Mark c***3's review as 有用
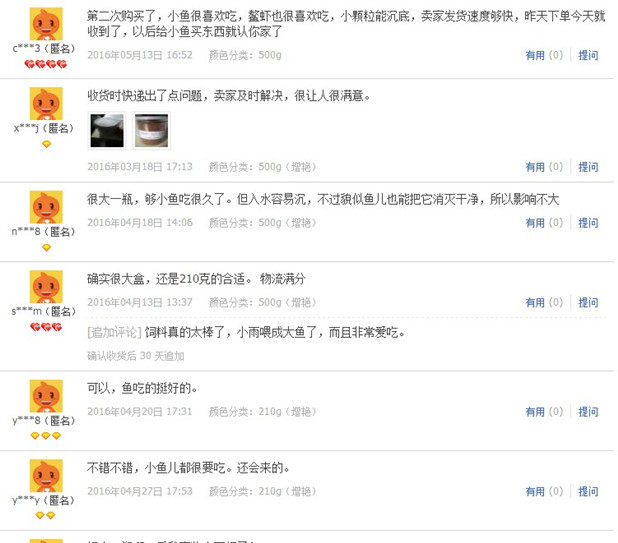The width and height of the screenshot is (618, 543). click(544, 55)
